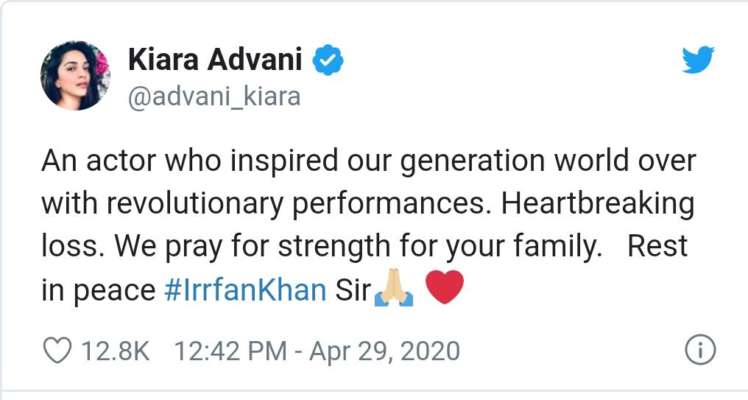Click 'in peace' text before hashtag
The image size is (748, 400).
point(98,290)
